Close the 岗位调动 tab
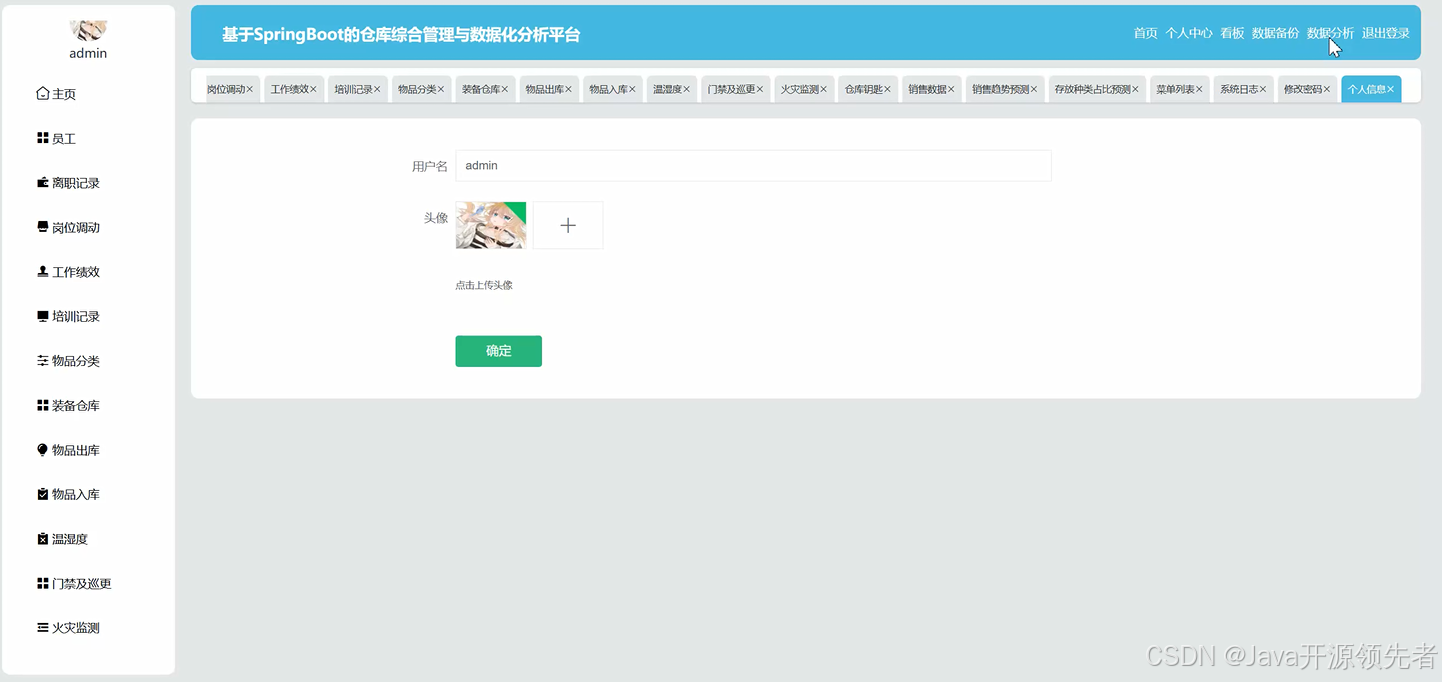 252,88
